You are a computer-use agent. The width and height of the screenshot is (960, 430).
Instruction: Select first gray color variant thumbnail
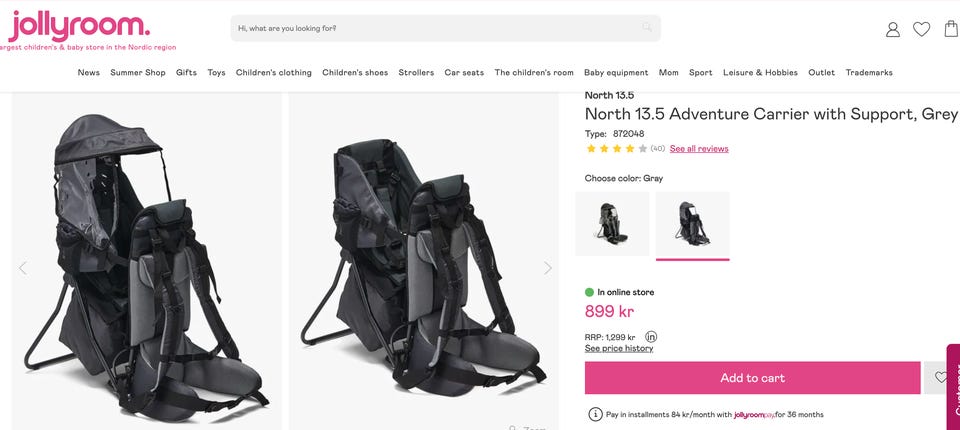(x=612, y=224)
